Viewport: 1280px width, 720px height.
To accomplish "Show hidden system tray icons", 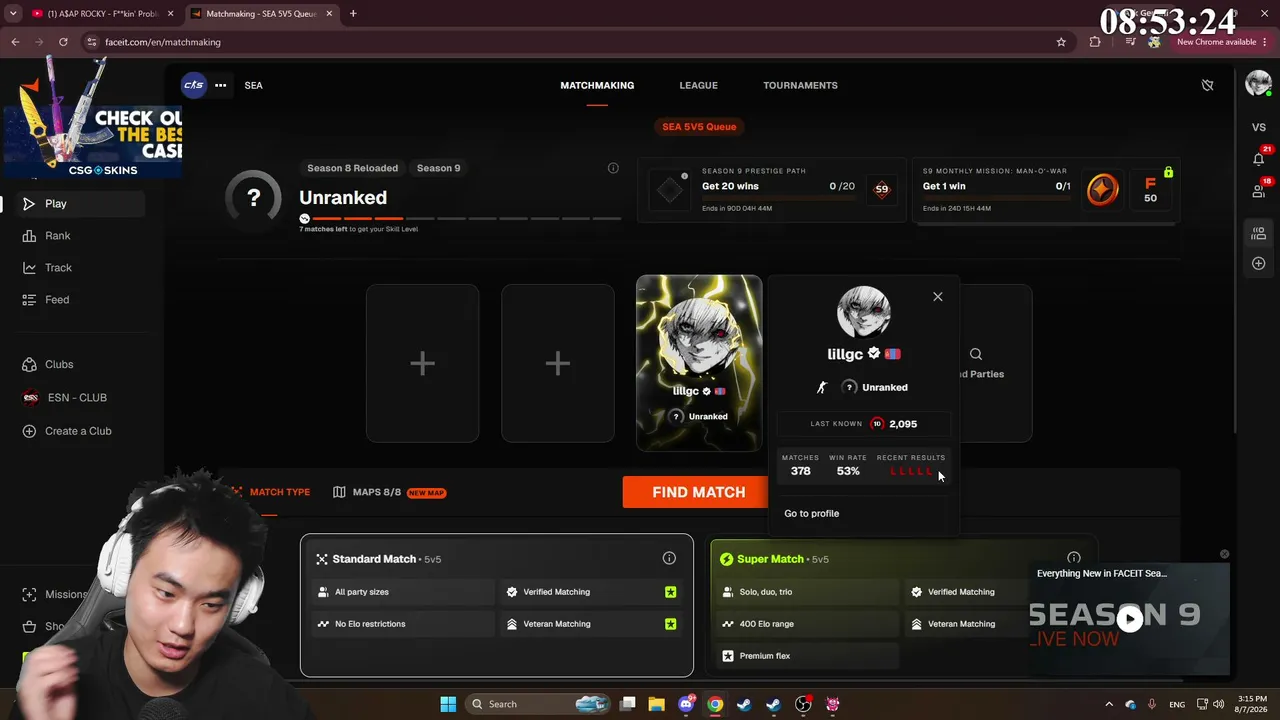I will pyautogui.click(x=1108, y=704).
